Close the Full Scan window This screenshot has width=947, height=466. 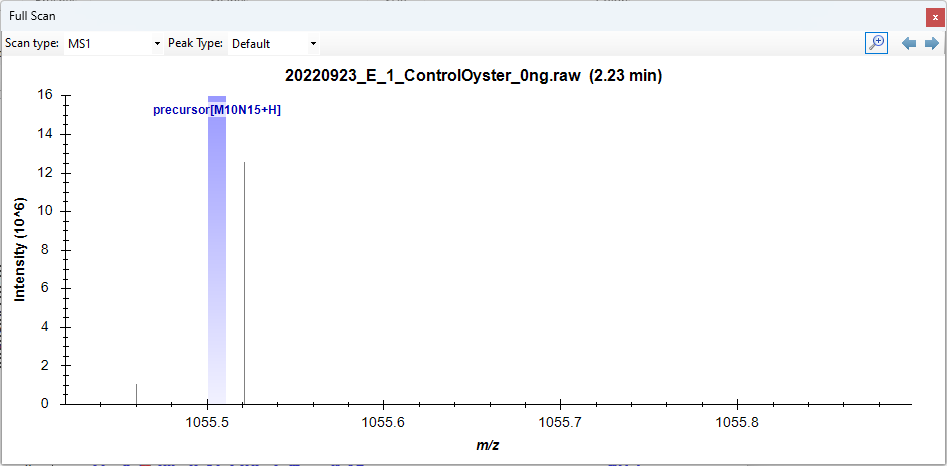[x=935, y=17]
